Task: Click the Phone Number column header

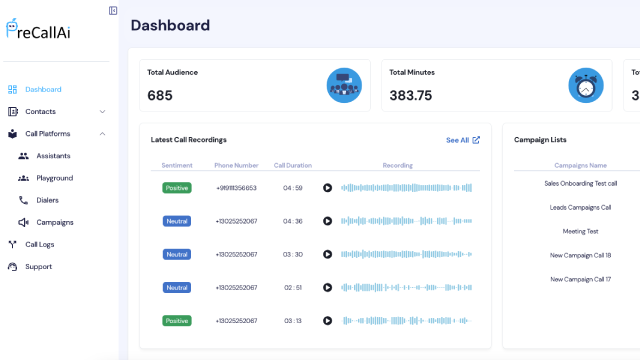Action: (236, 165)
